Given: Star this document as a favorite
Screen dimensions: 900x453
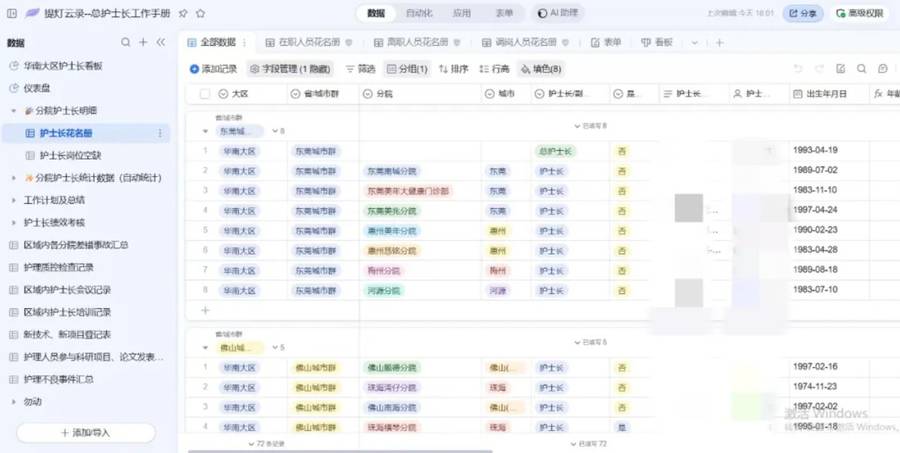Looking at the screenshot, I should coord(201,14).
